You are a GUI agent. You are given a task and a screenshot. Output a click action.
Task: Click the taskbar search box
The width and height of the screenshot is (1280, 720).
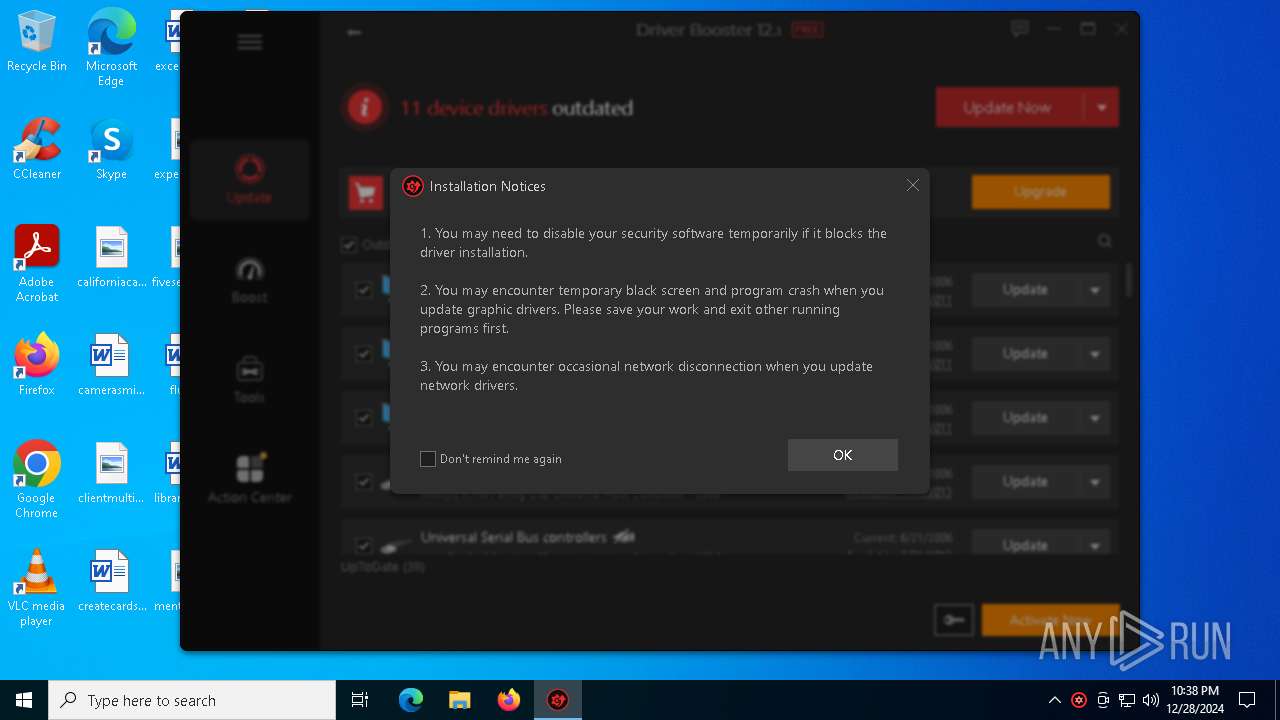coord(192,700)
